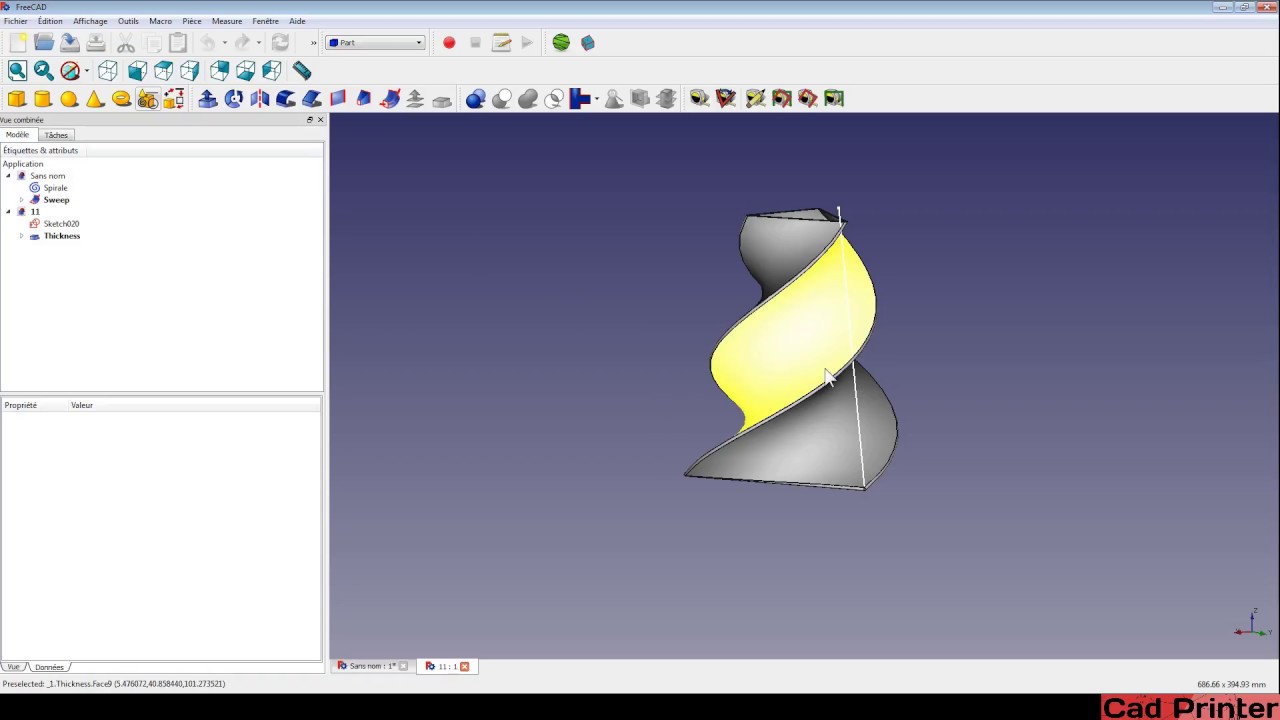Screen dimensions: 1280x720
Task: Click the Join objects blue T icon
Action: pos(580,98)
